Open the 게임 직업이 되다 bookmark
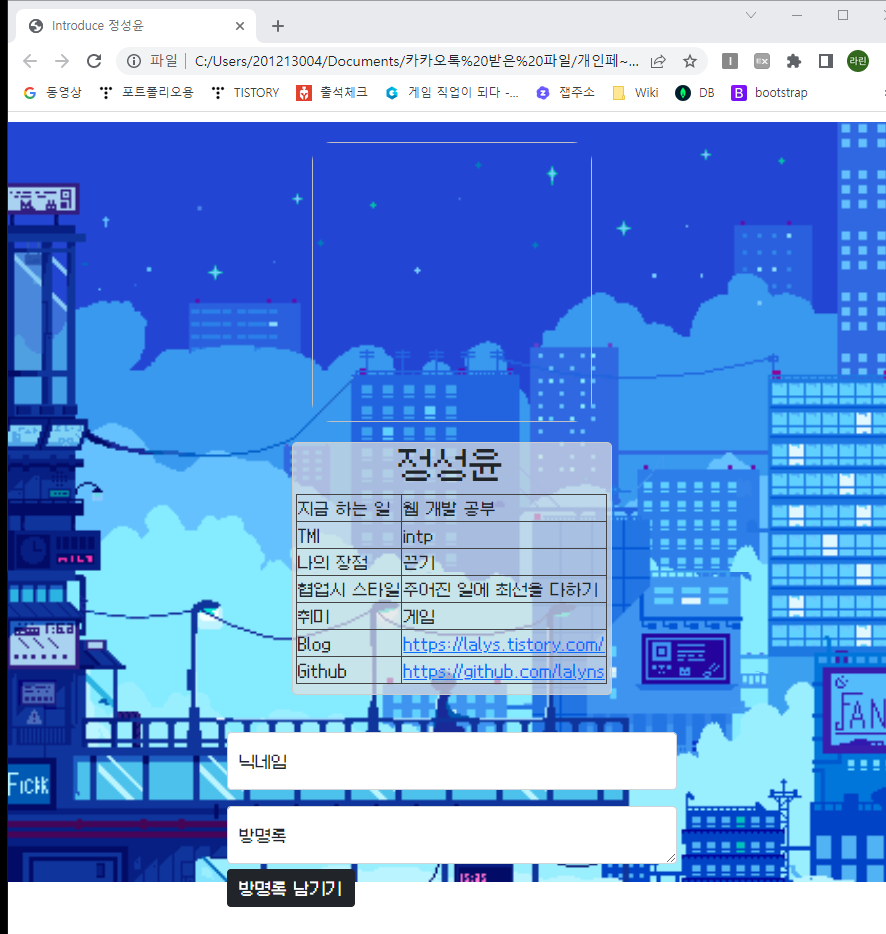This screenshot has height=934, width=886. point(452,93)
